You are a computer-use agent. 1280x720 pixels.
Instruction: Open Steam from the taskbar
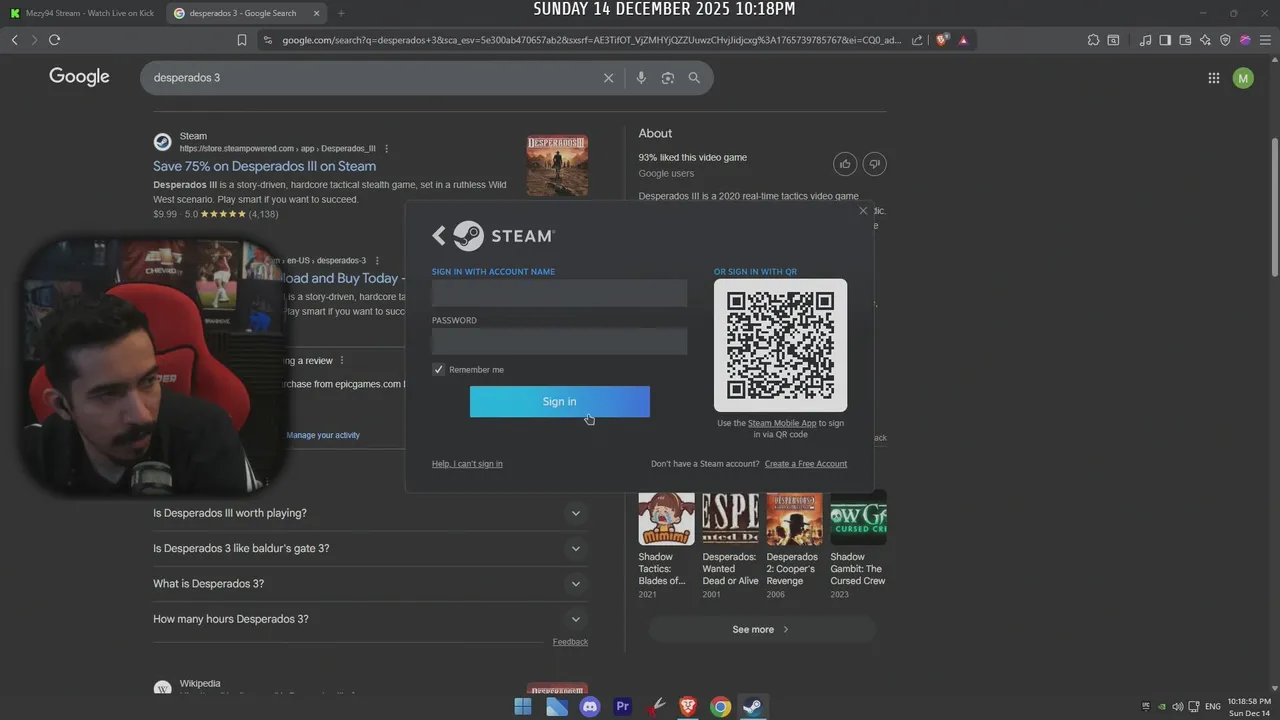753,707
